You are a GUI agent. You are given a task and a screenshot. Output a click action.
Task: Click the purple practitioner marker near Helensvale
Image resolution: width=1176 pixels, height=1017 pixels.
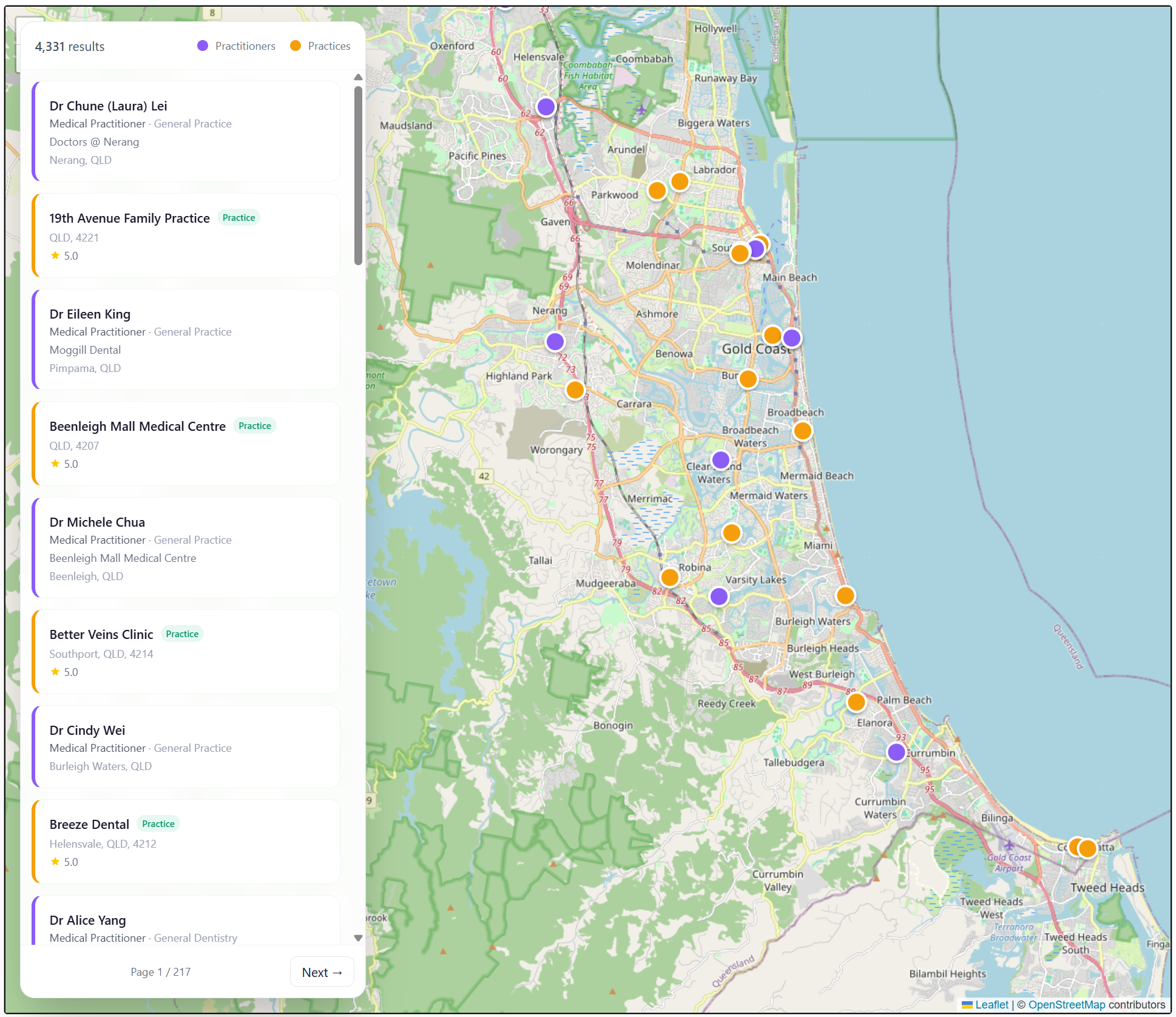pos(546,106)
